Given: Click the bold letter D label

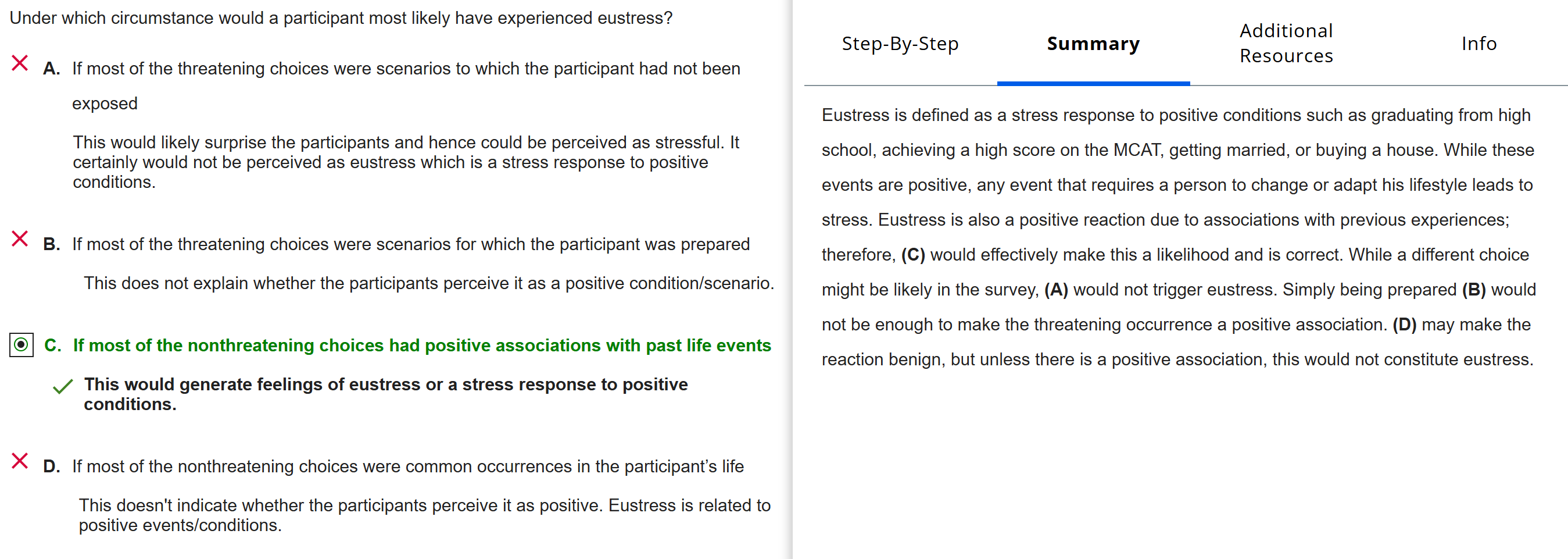Looking at the screenshot, I should [52, 467].
